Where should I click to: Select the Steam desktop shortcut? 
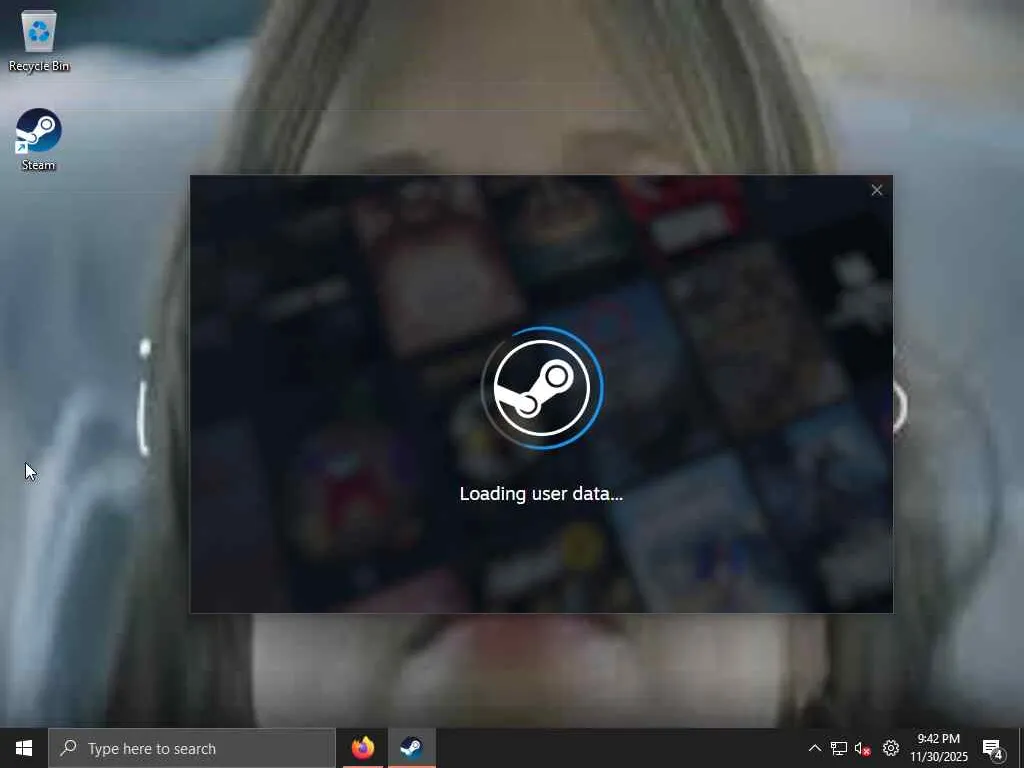[39, 140]
